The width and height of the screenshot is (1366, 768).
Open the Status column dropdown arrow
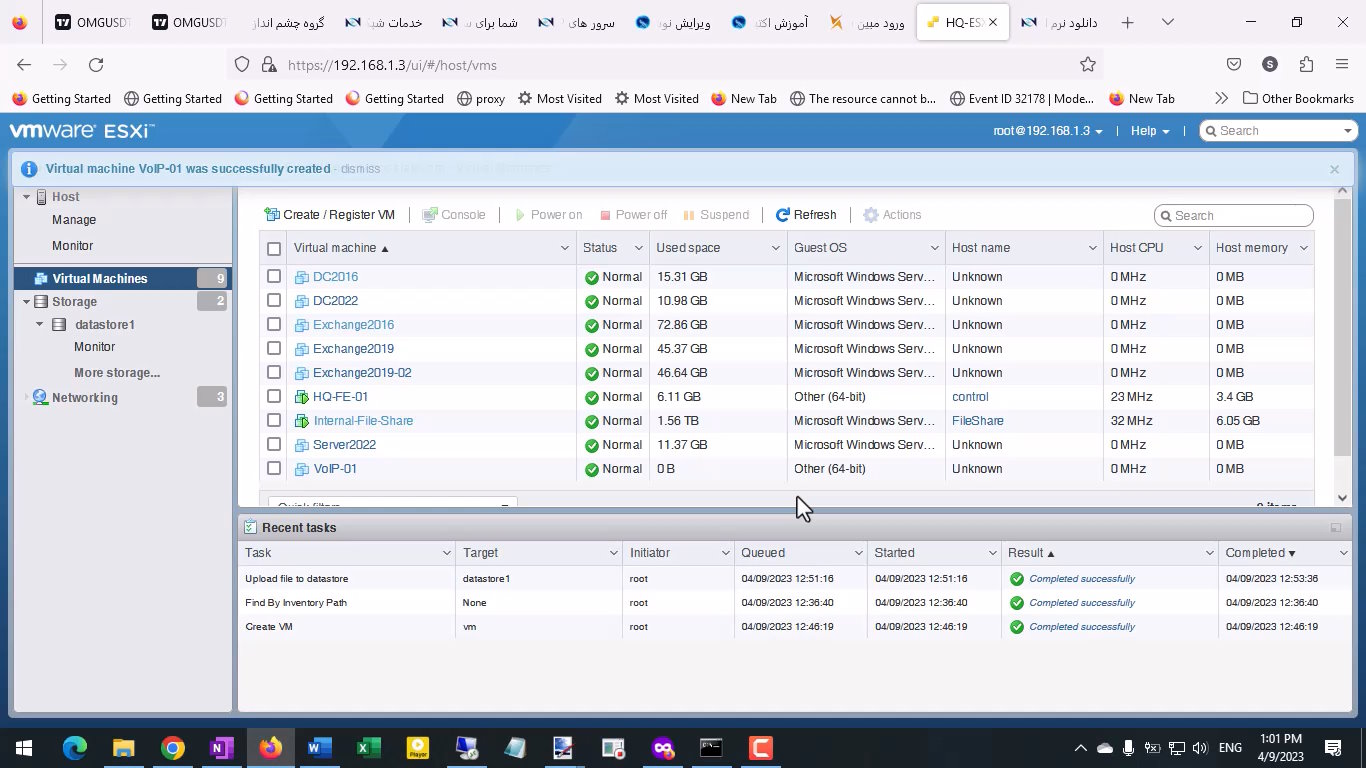point(638,249)
